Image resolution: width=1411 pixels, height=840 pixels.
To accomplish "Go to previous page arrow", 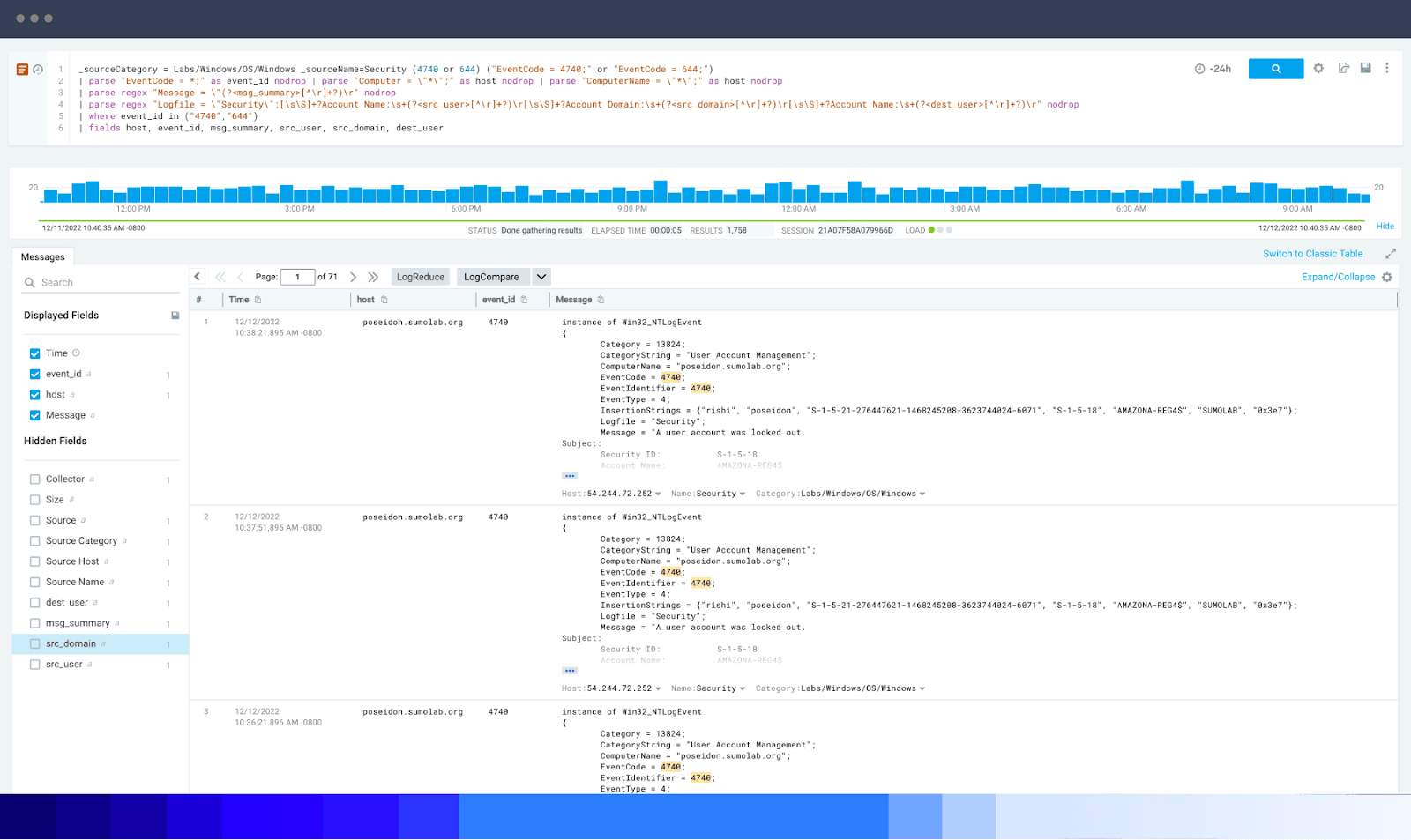I will click(240, 277).
